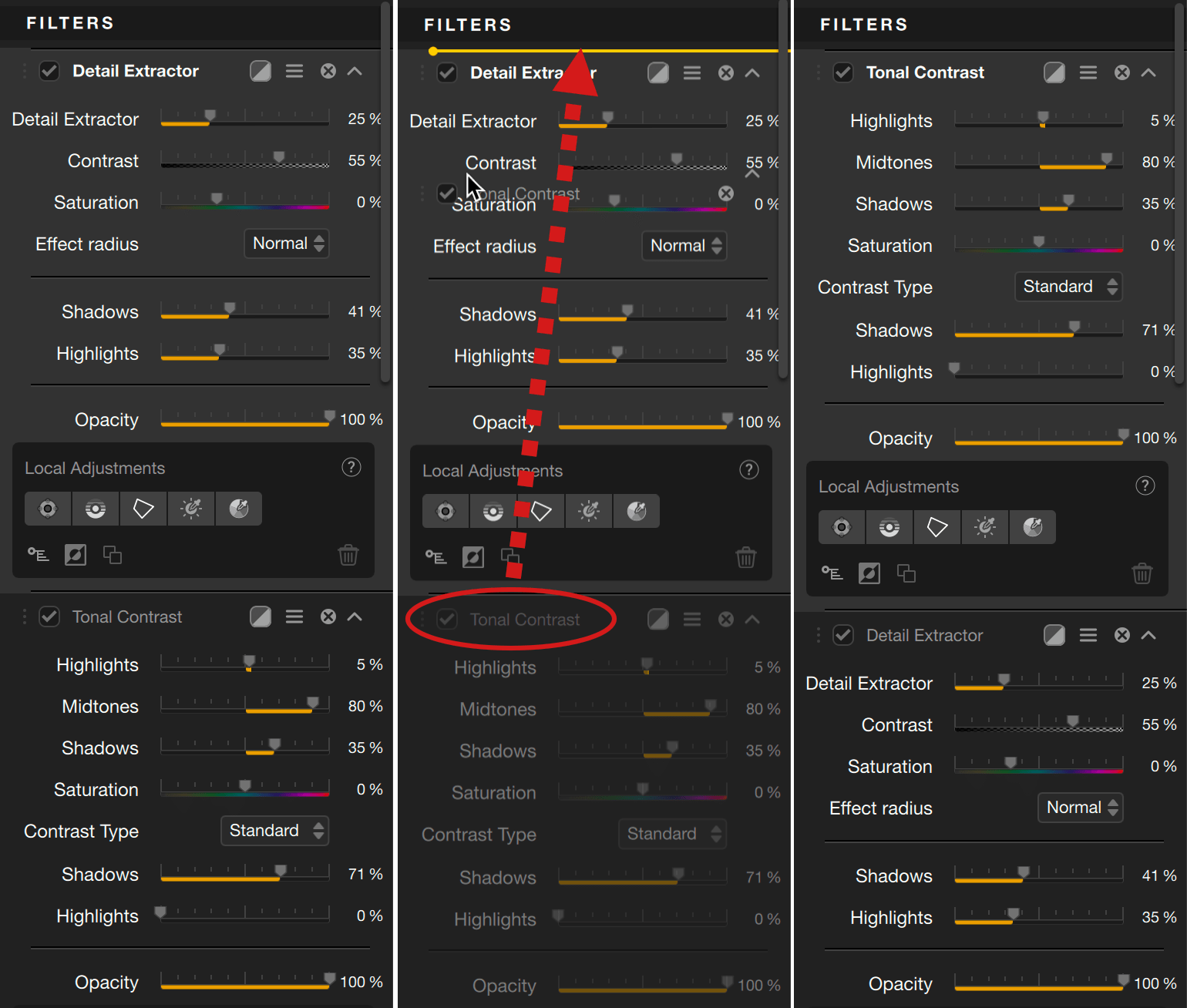Click trash icon in left panel Local Adjustments
Image resolution: width=1187 pixels, height=1008 pixels.
348,555
